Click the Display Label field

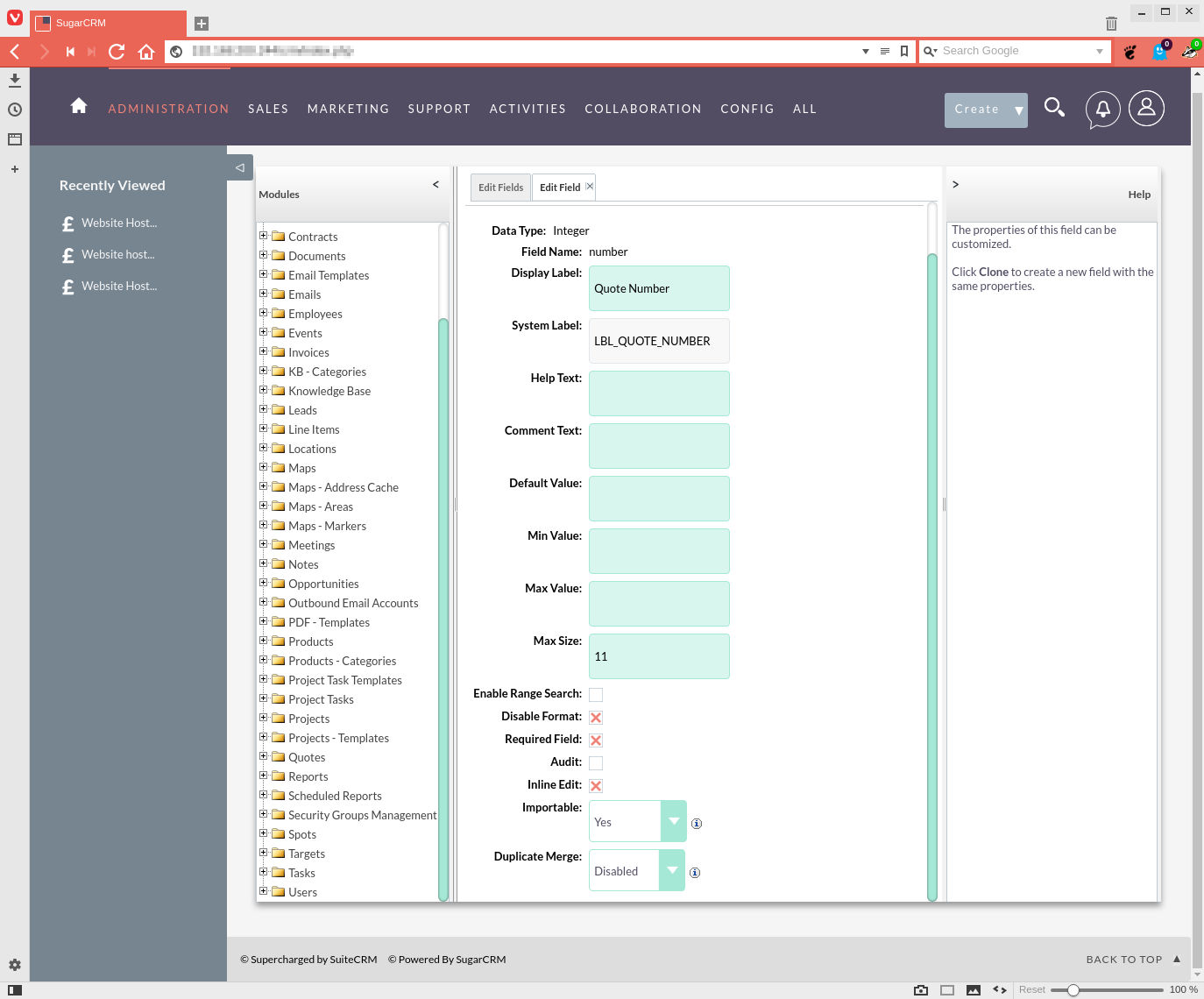tap(659, 288)
